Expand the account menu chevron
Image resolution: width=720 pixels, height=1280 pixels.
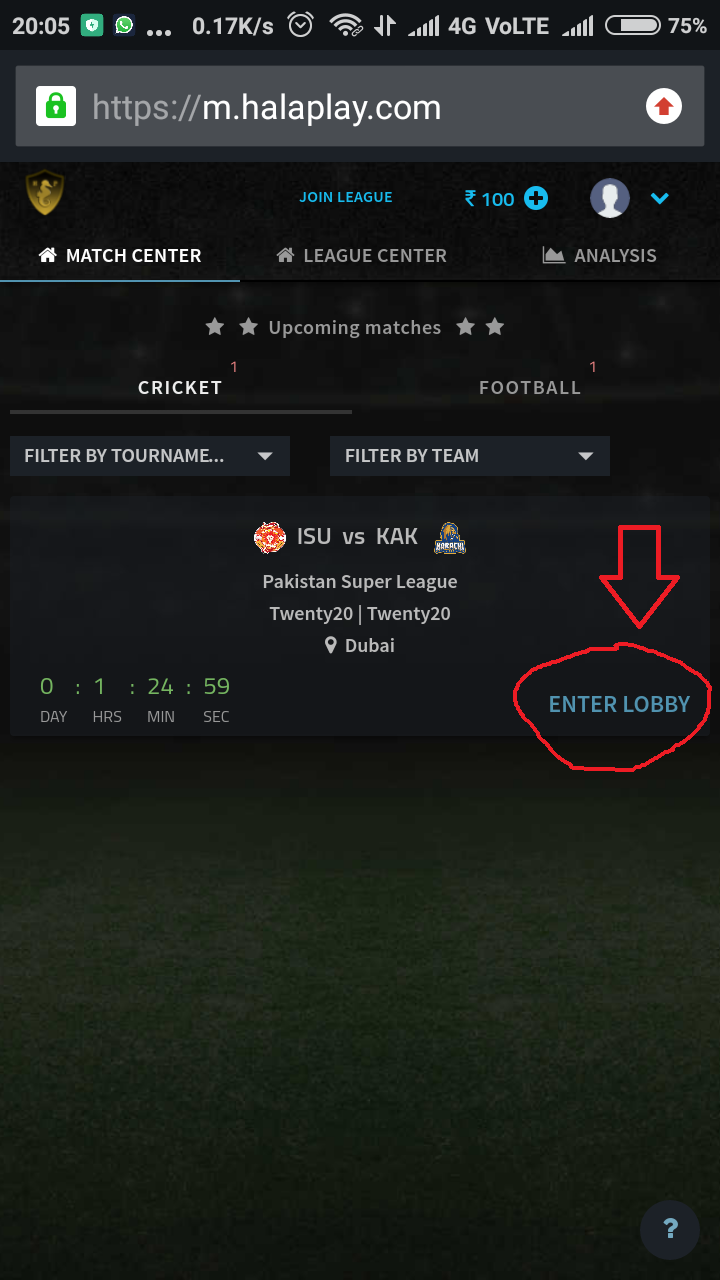659,198
